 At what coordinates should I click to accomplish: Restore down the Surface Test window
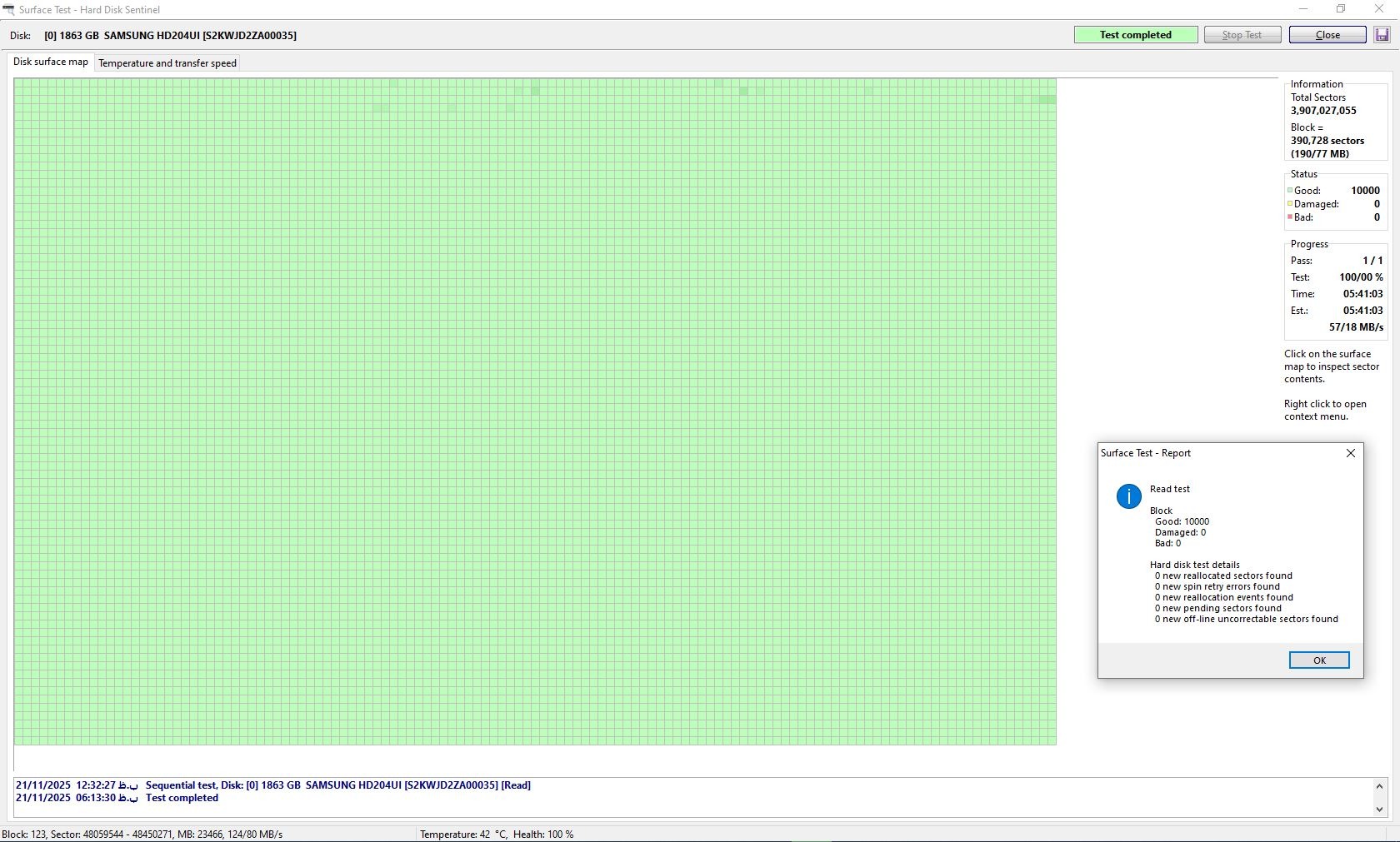1341,9
